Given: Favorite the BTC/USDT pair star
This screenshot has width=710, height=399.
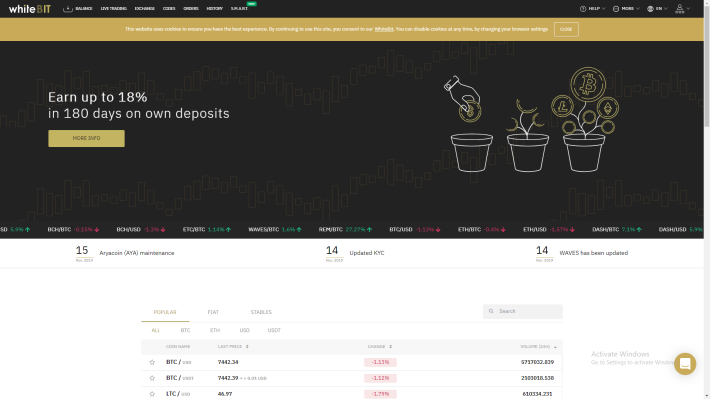Looking at the screenshot, I should [x=152, y=378].
